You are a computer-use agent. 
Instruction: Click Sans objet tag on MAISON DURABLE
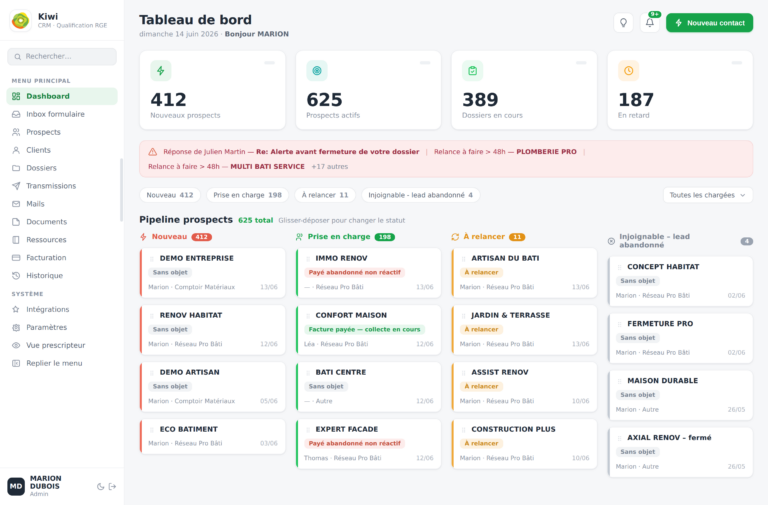638,395
